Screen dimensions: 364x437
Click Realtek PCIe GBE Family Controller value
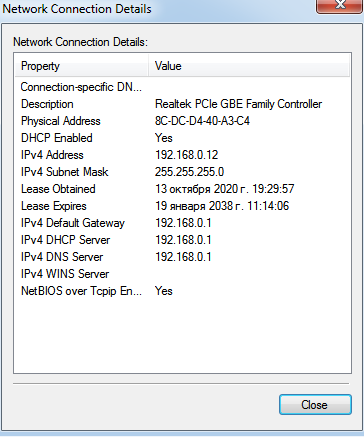[x=238, y=104]
